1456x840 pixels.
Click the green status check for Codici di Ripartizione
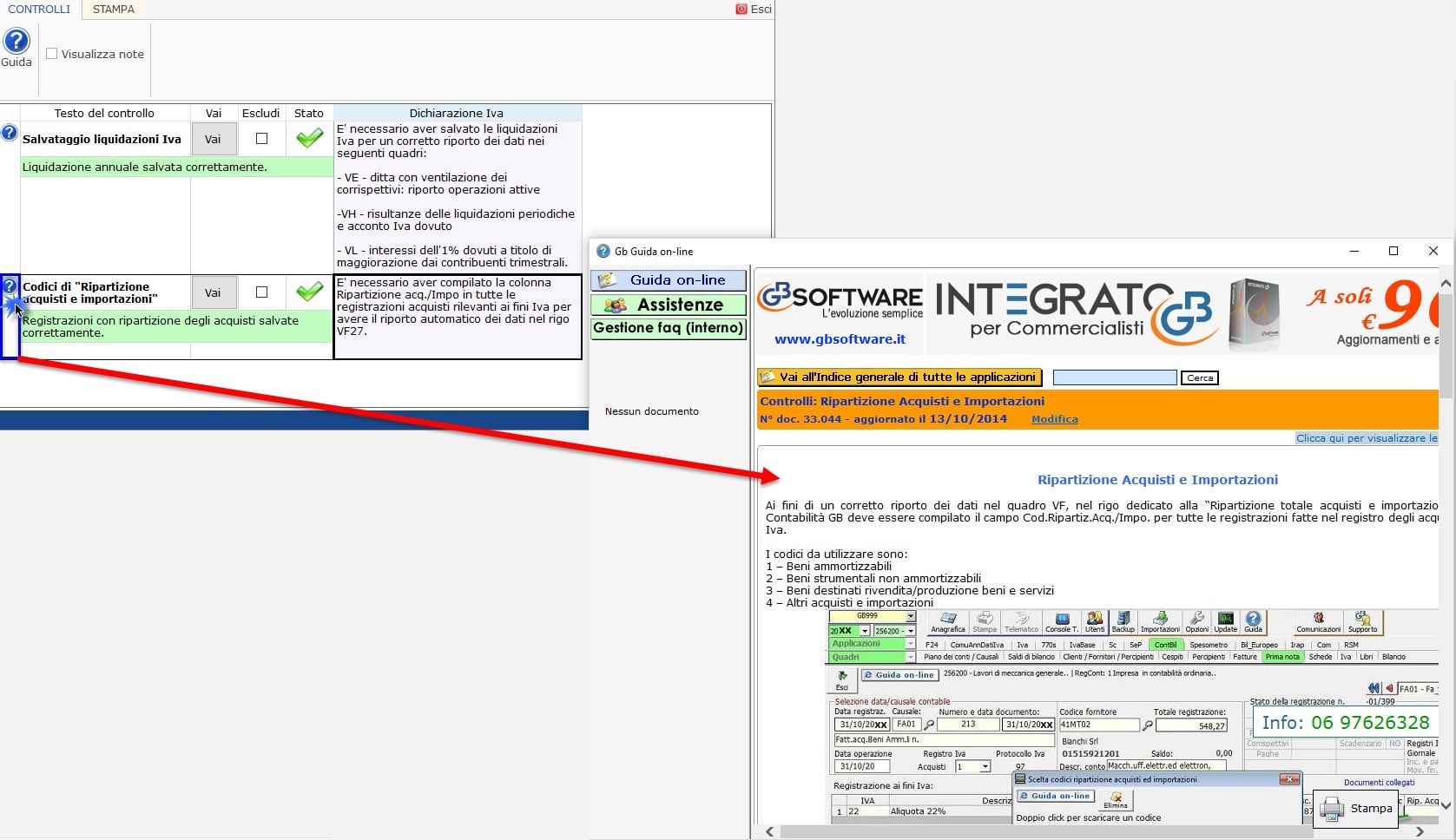(309, 292)
